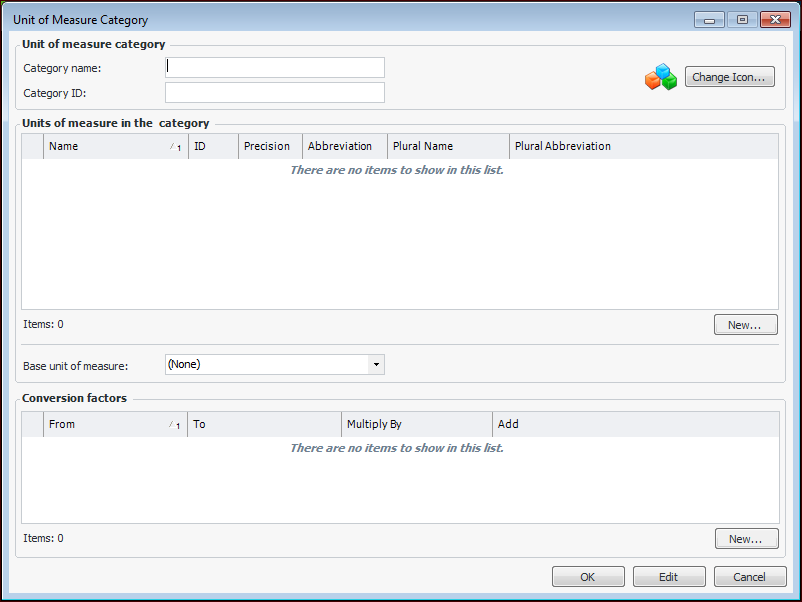Sort conversion factors by To column

[264, 425]
